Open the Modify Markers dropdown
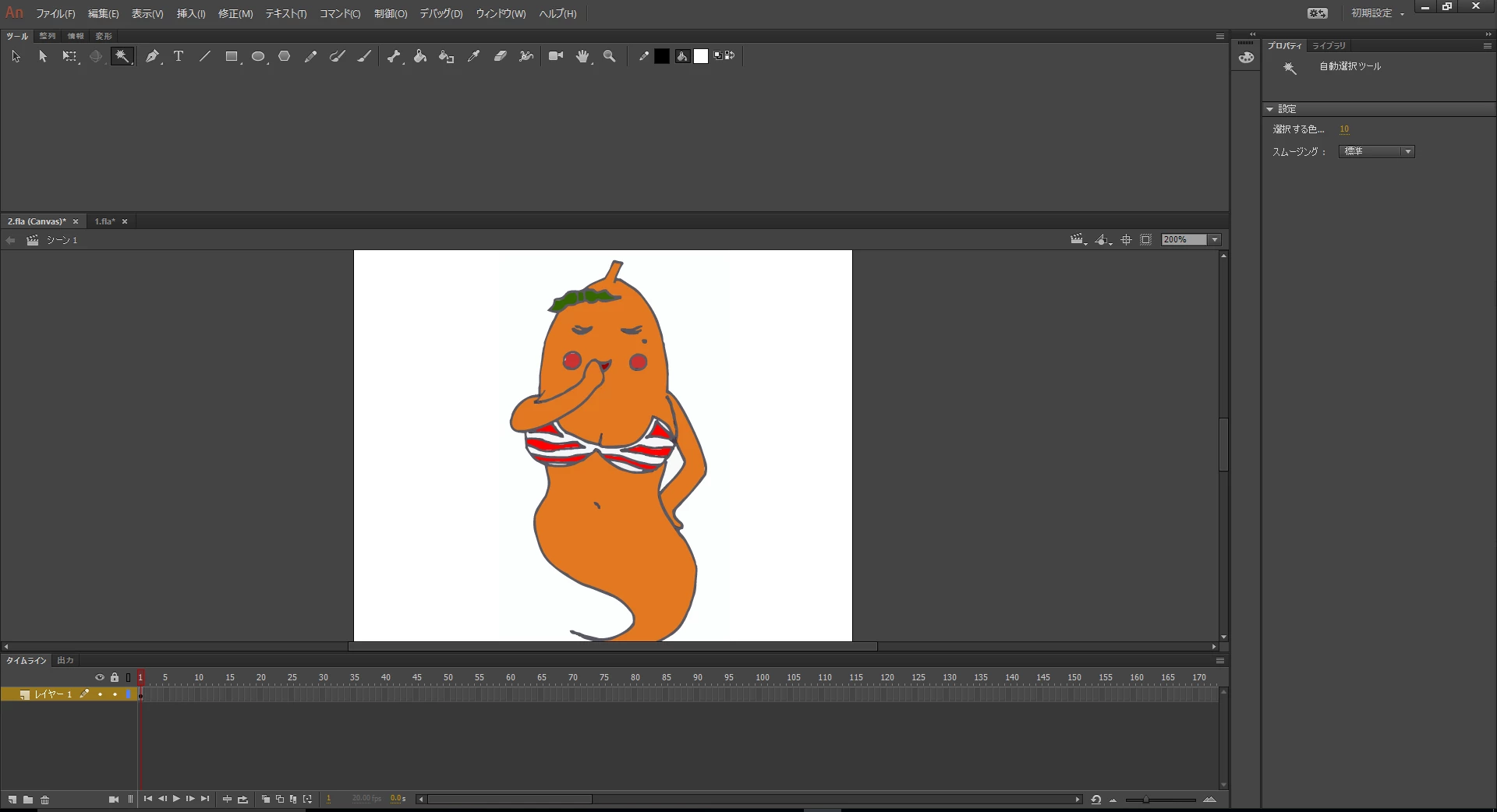Screen dimensions: 1497x812 (308, 800)
